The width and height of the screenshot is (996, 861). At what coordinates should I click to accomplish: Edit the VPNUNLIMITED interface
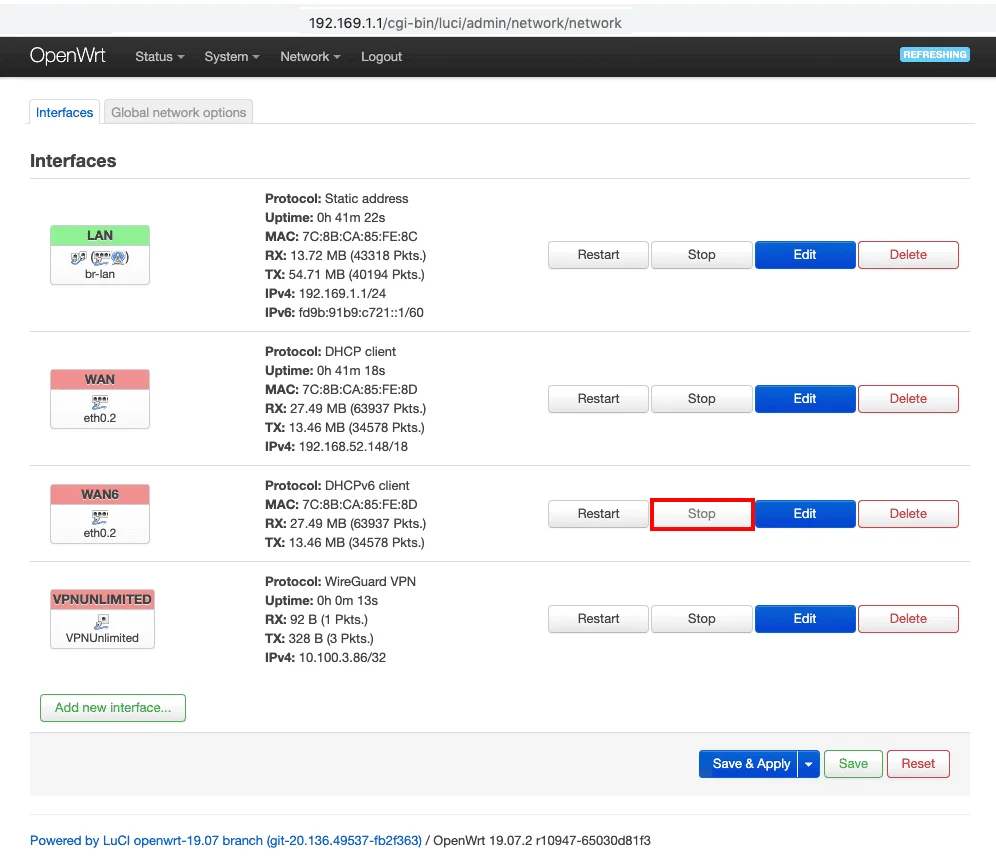coord(805,619)
